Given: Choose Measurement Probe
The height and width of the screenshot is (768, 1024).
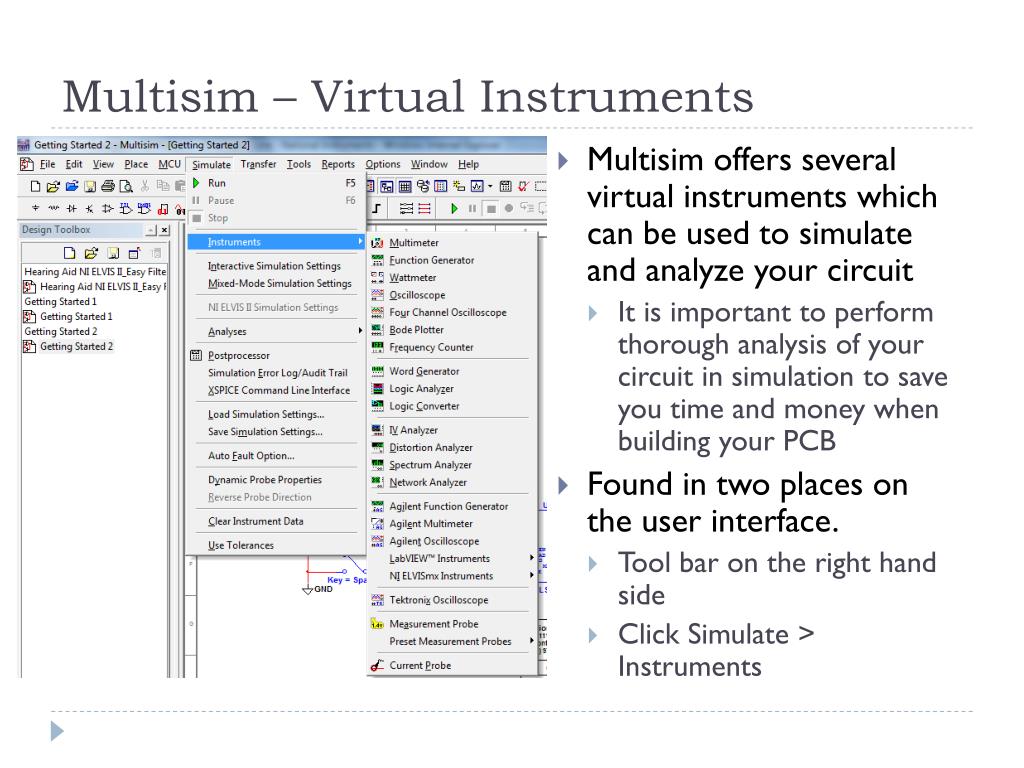Looking at the screenshot, I should (x=452, y=624).
